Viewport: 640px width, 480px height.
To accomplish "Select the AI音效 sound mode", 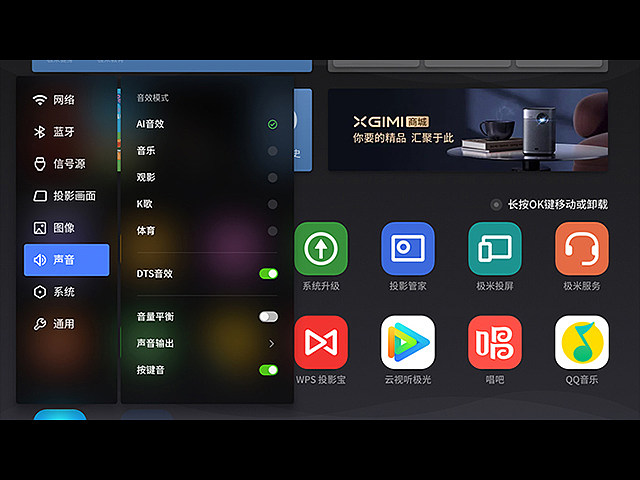I will click(207, 124).
